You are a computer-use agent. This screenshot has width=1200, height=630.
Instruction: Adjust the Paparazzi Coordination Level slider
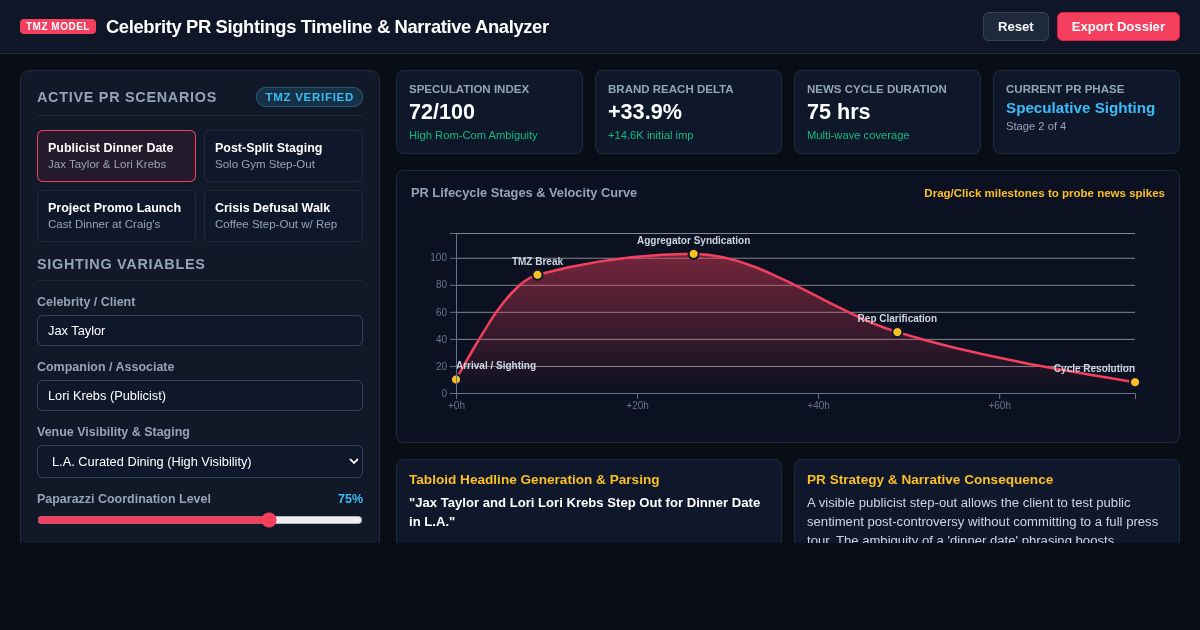[200, 520]
